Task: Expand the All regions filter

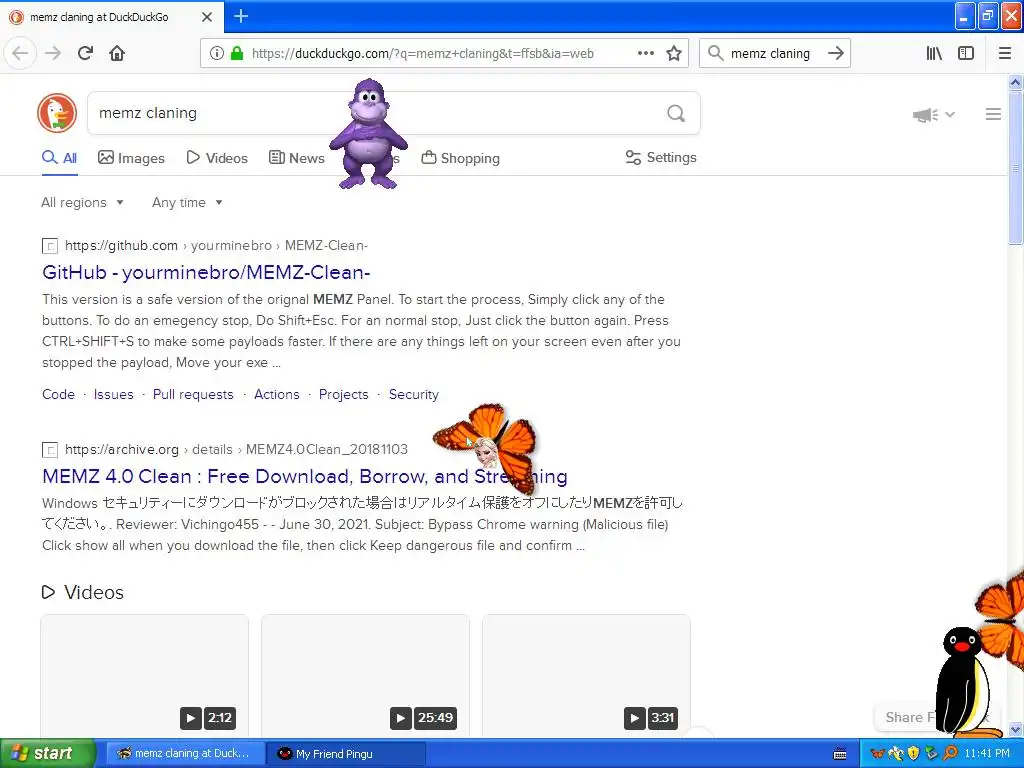Action: (82, 202)
